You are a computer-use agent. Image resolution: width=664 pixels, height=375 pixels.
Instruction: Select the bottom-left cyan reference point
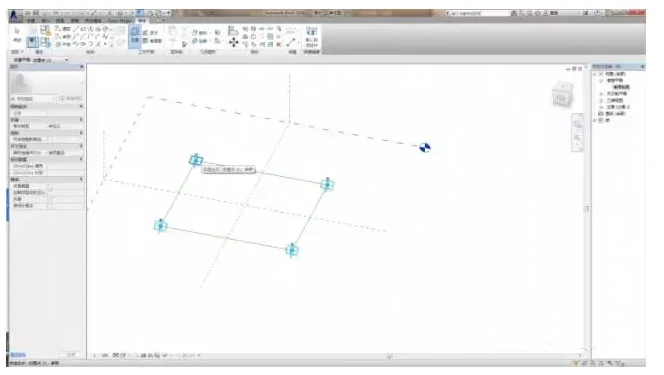click(160, 225)
